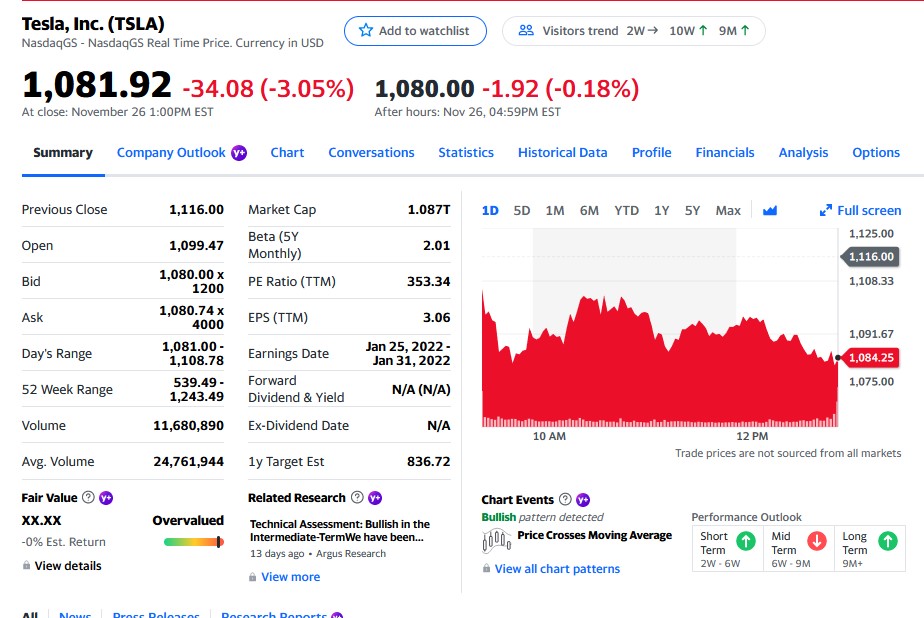Click the Short Term green up arrow

coord(745,541)
